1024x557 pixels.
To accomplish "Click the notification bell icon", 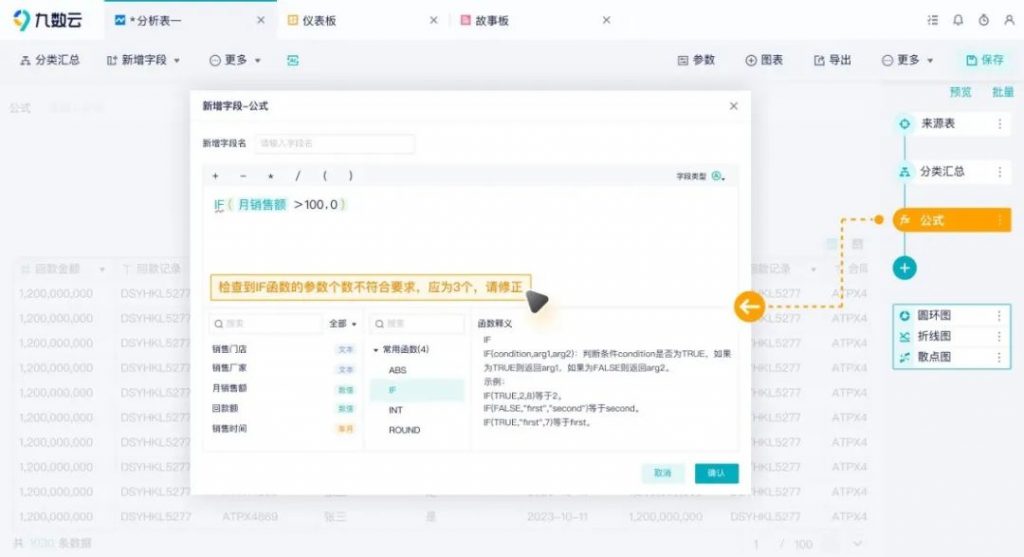I will (x=958, y=20).
